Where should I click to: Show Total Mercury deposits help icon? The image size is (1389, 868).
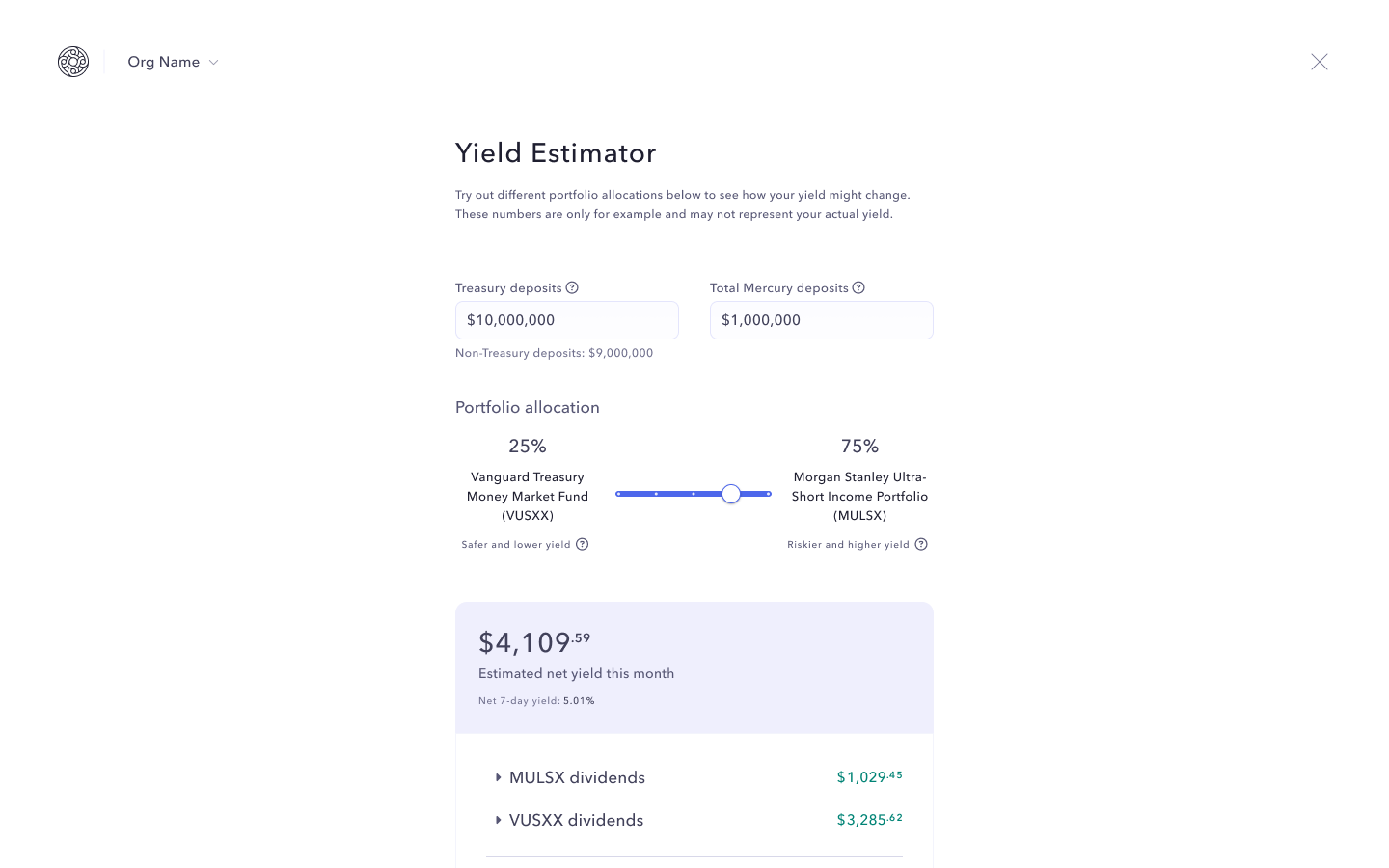tap(858, 287)
